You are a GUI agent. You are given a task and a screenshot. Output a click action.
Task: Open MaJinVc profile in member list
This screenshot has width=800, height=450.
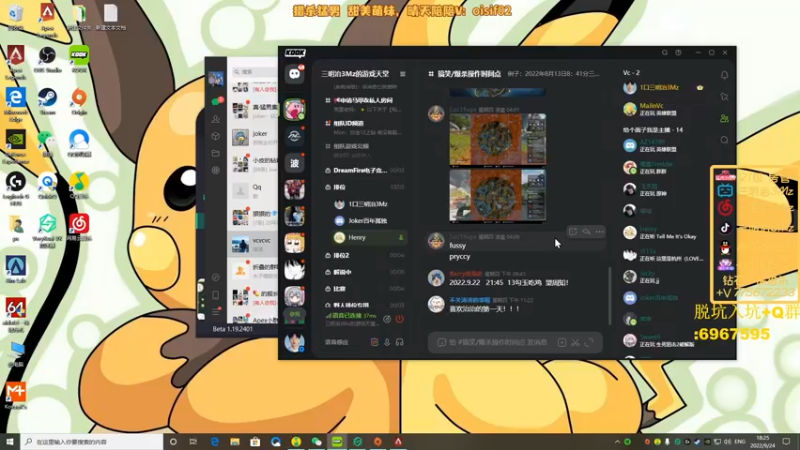point(665,109)
